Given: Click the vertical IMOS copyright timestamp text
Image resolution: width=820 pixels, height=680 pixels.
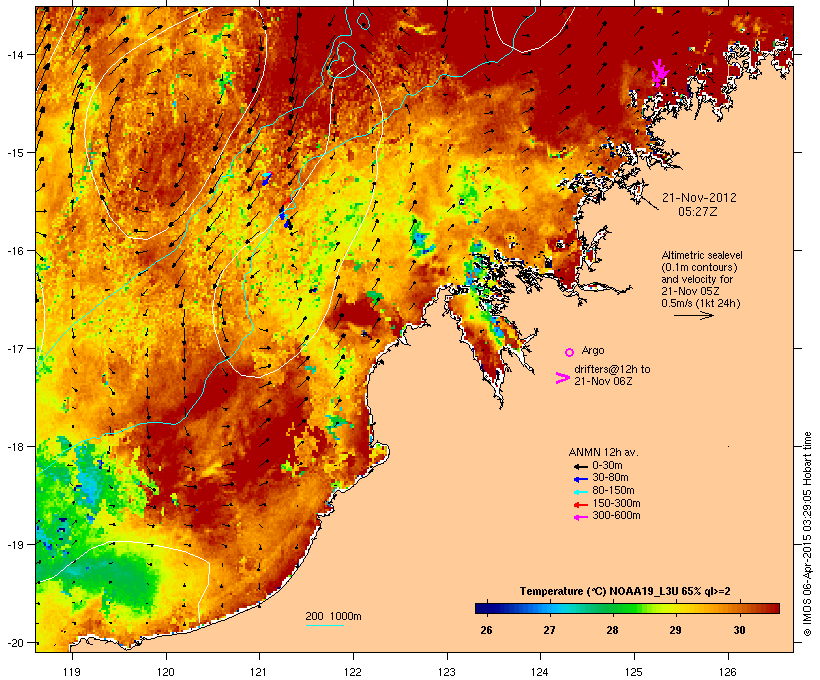Looking at the screenshot, I should (x=807, y=534).
